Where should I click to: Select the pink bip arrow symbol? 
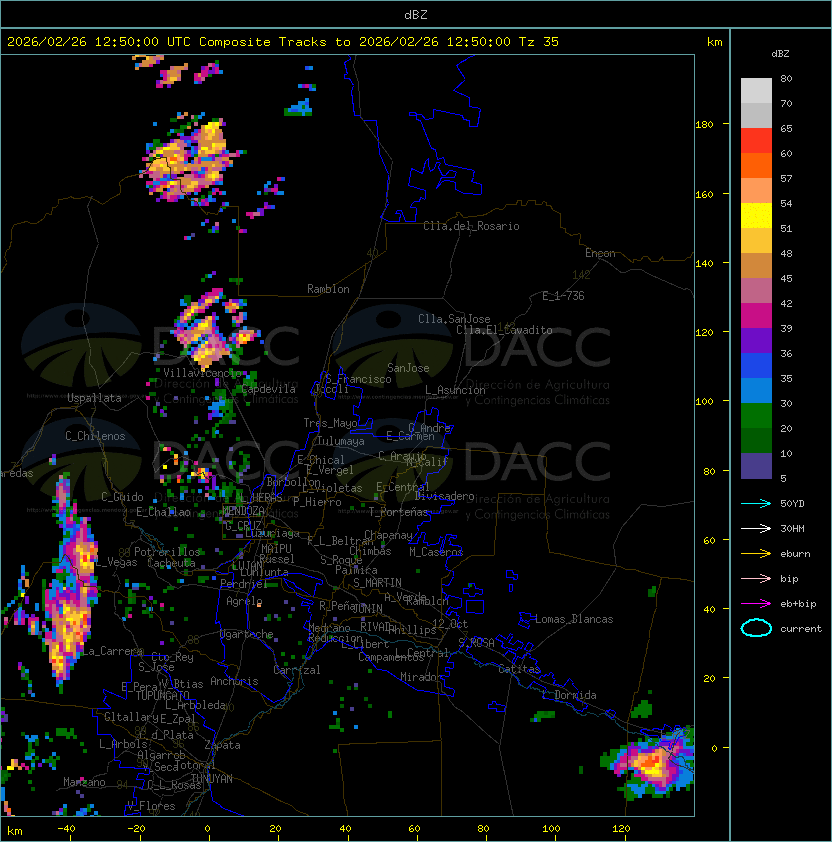pyautogui.click(x=756, y=579)
